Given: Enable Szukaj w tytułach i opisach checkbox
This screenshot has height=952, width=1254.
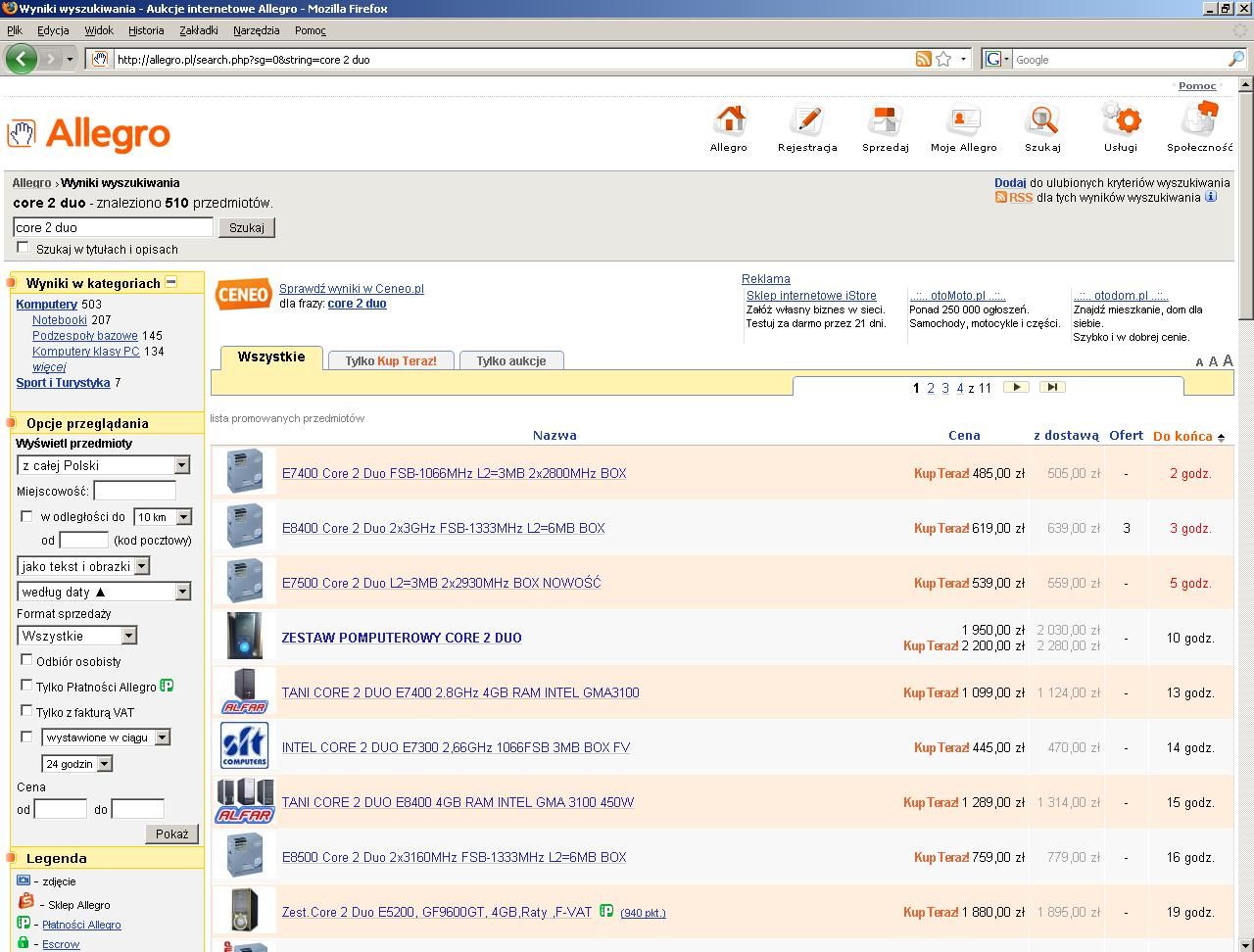Looking at the screenshot, I should 24,248.
